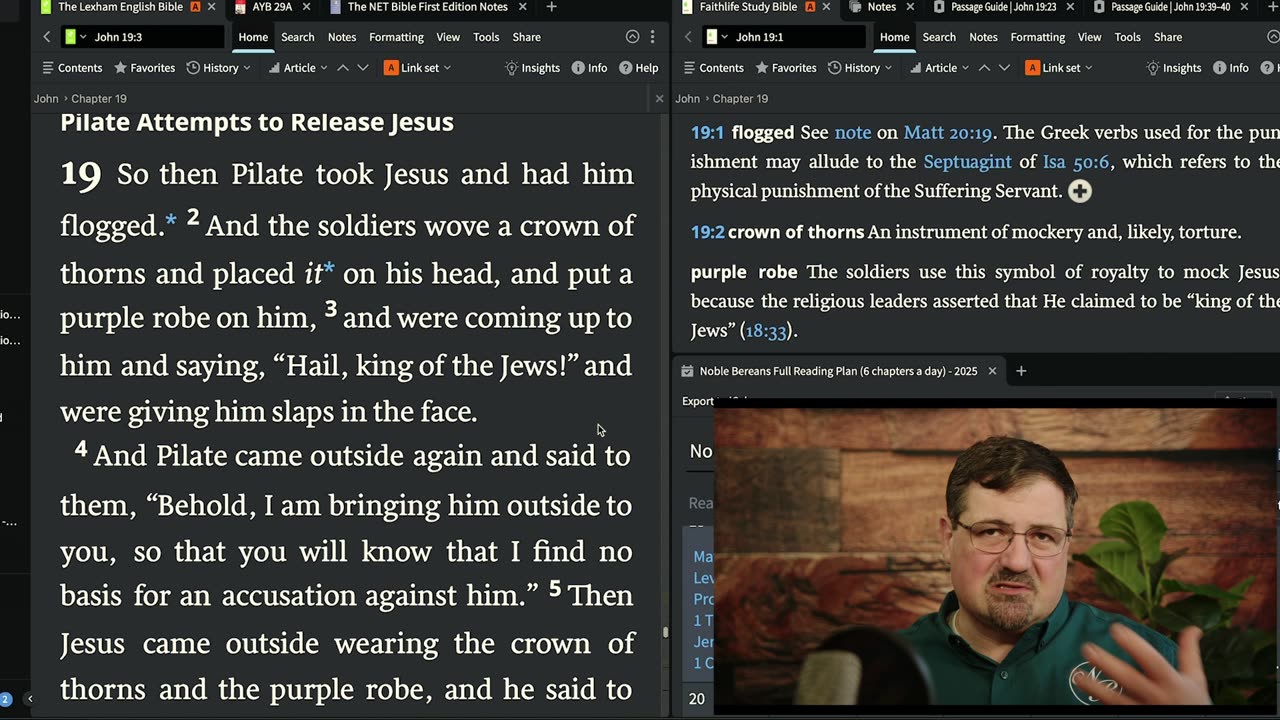Follow the 'Septuagint' link

click(968, 162)
